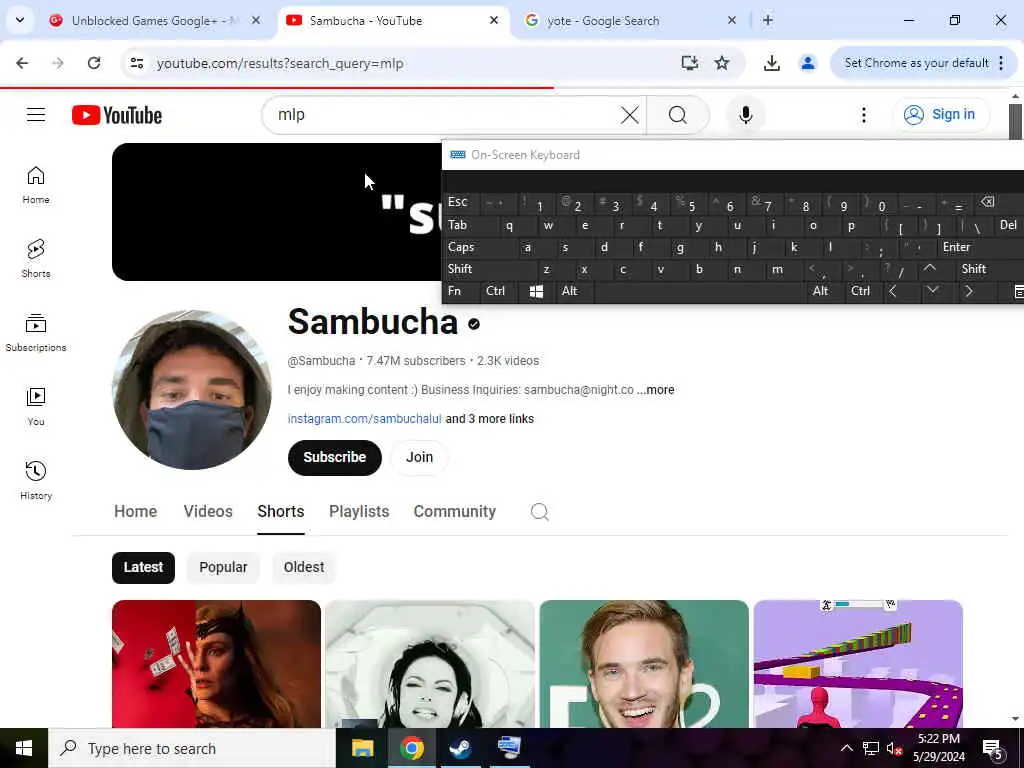This screenshot has width=1024, height=768.
Task: Open YouTube settings three-dot menu
Action: coord(864,115)
